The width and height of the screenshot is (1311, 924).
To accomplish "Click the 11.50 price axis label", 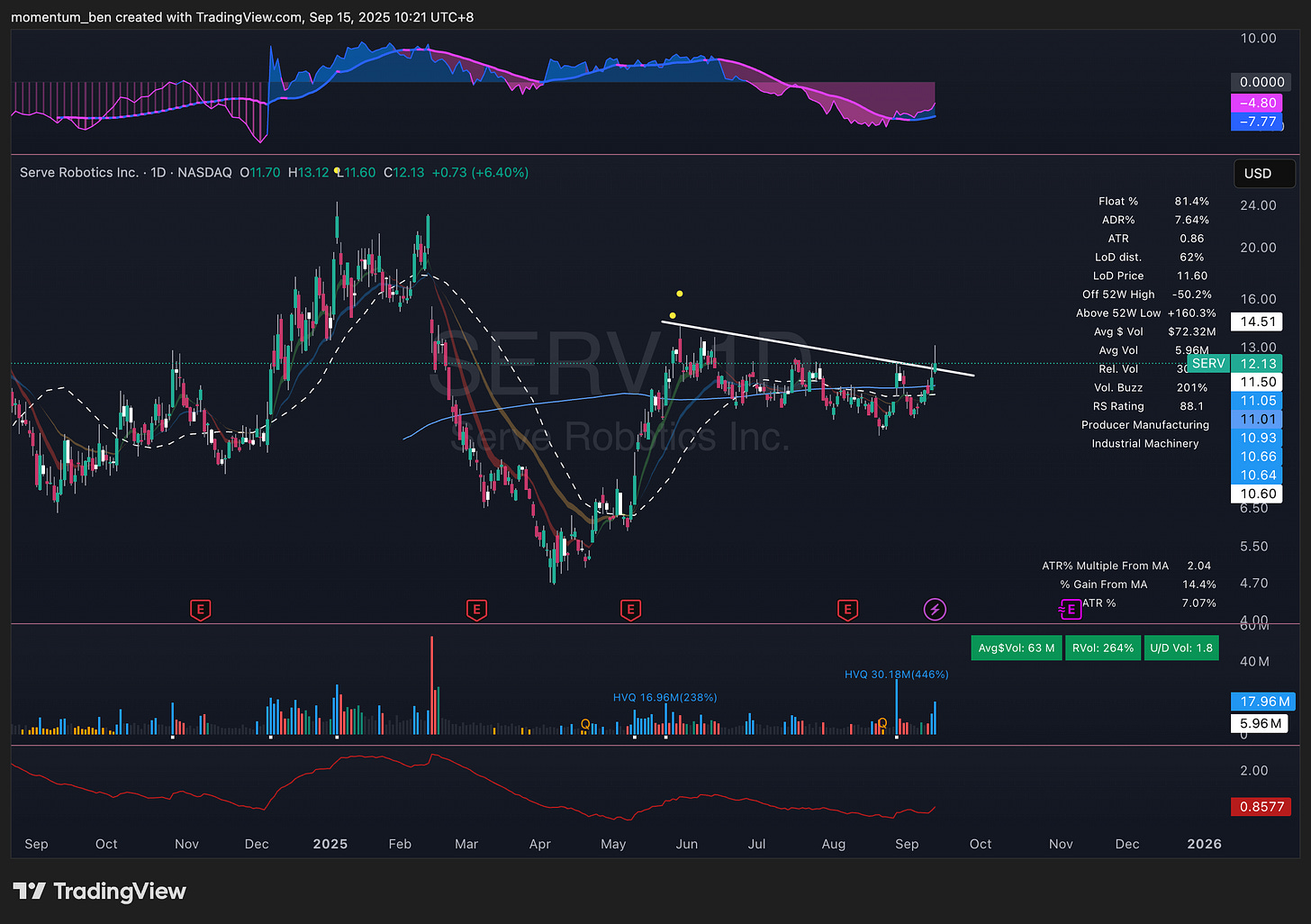I will [1257, 382].
